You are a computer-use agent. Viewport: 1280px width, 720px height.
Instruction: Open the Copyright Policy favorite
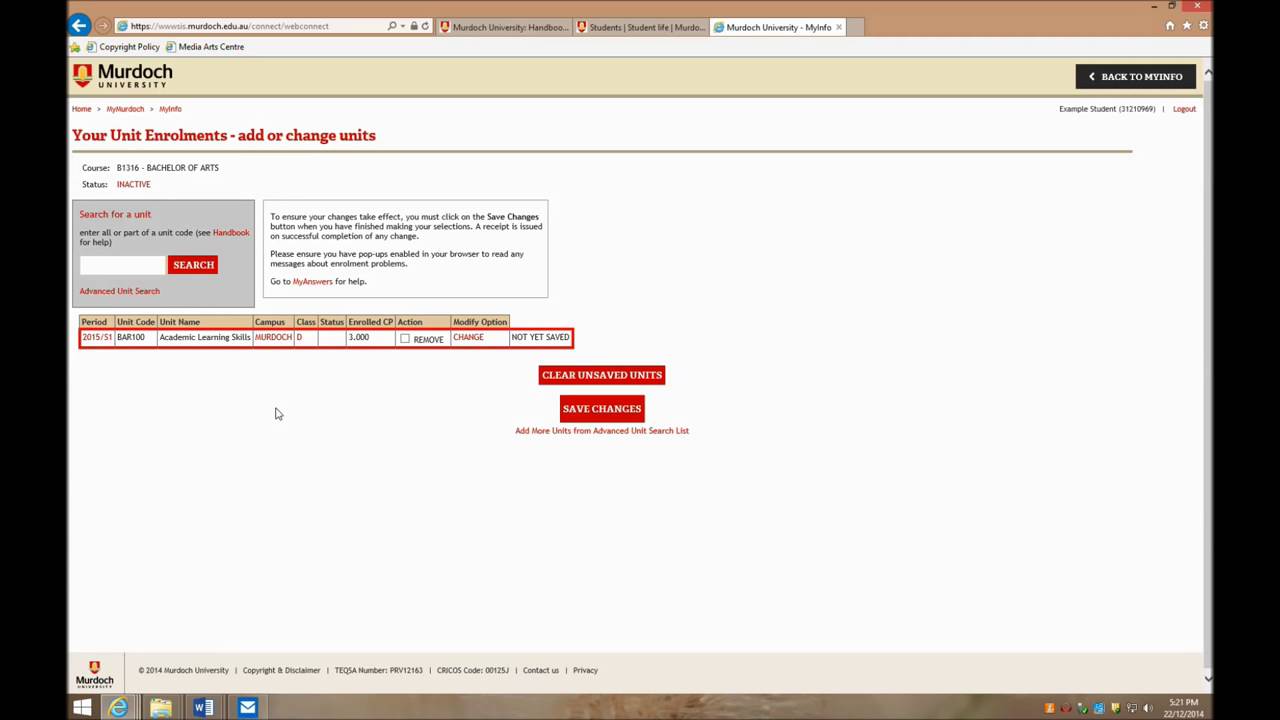click(x=123, y=47)
